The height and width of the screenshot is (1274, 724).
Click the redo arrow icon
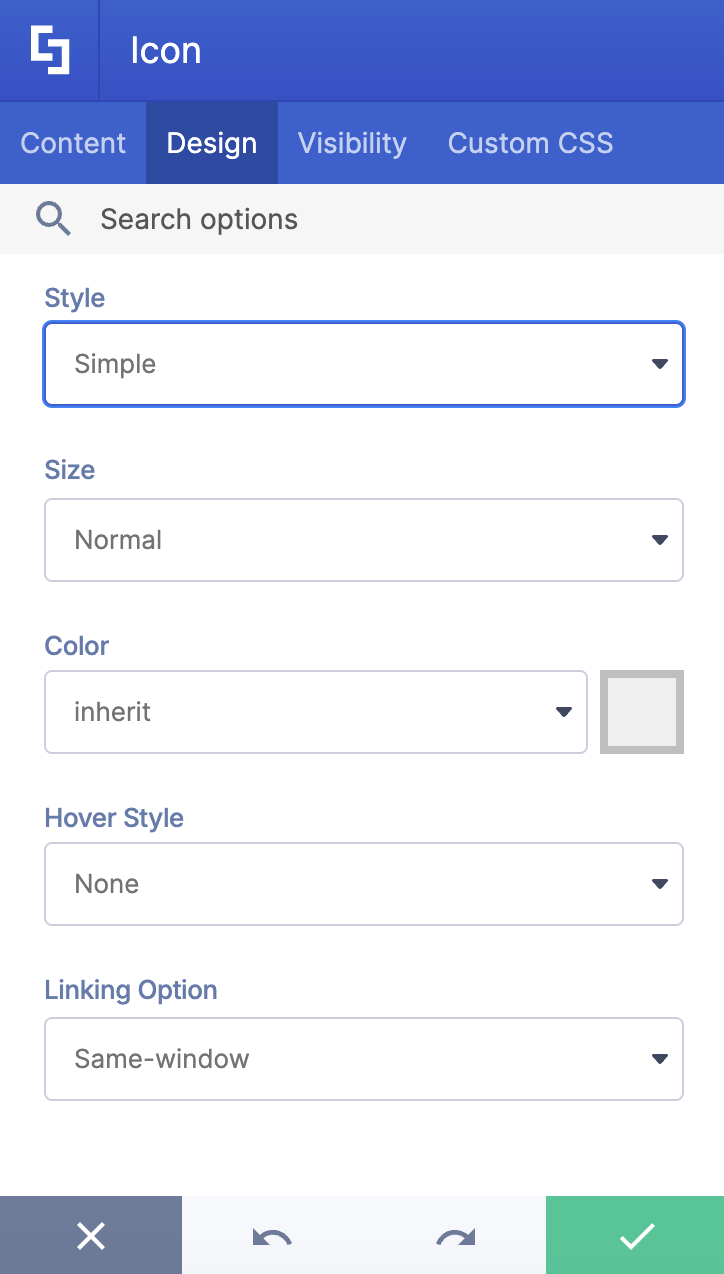click(x=452, y=1235)
